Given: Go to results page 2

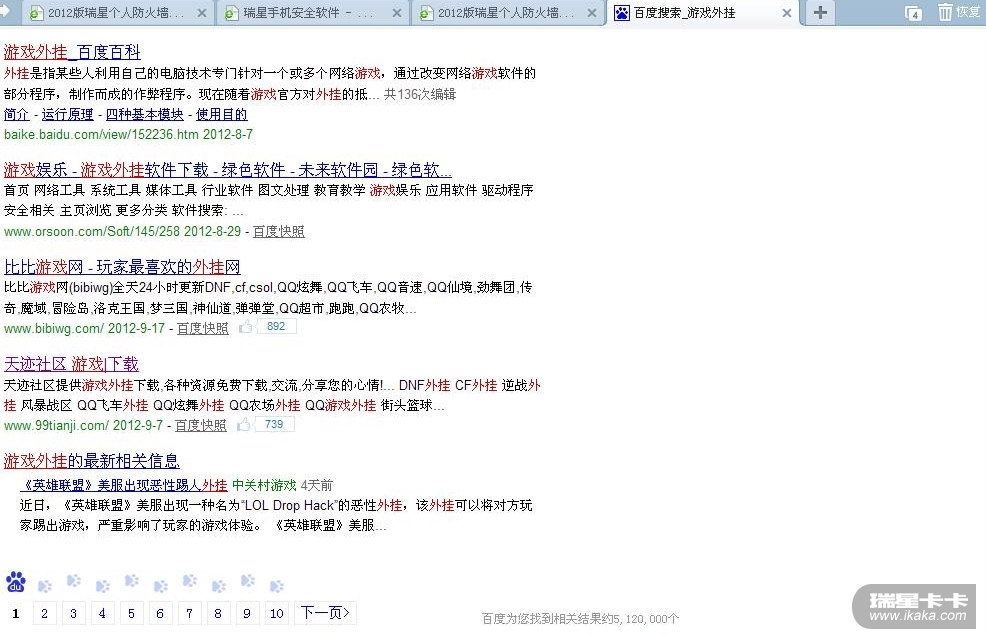Looking at the screenshot, I should pyautogui.click(x=44, y=613).
